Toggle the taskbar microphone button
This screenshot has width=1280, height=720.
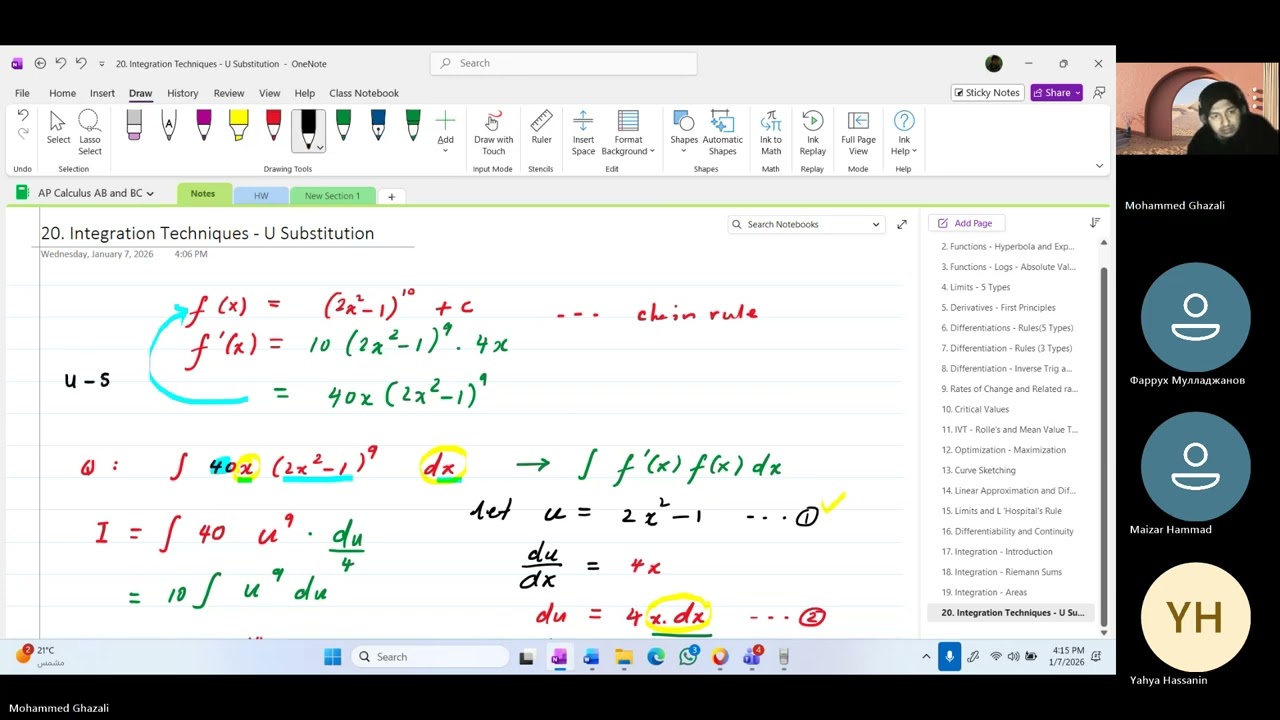949,657
